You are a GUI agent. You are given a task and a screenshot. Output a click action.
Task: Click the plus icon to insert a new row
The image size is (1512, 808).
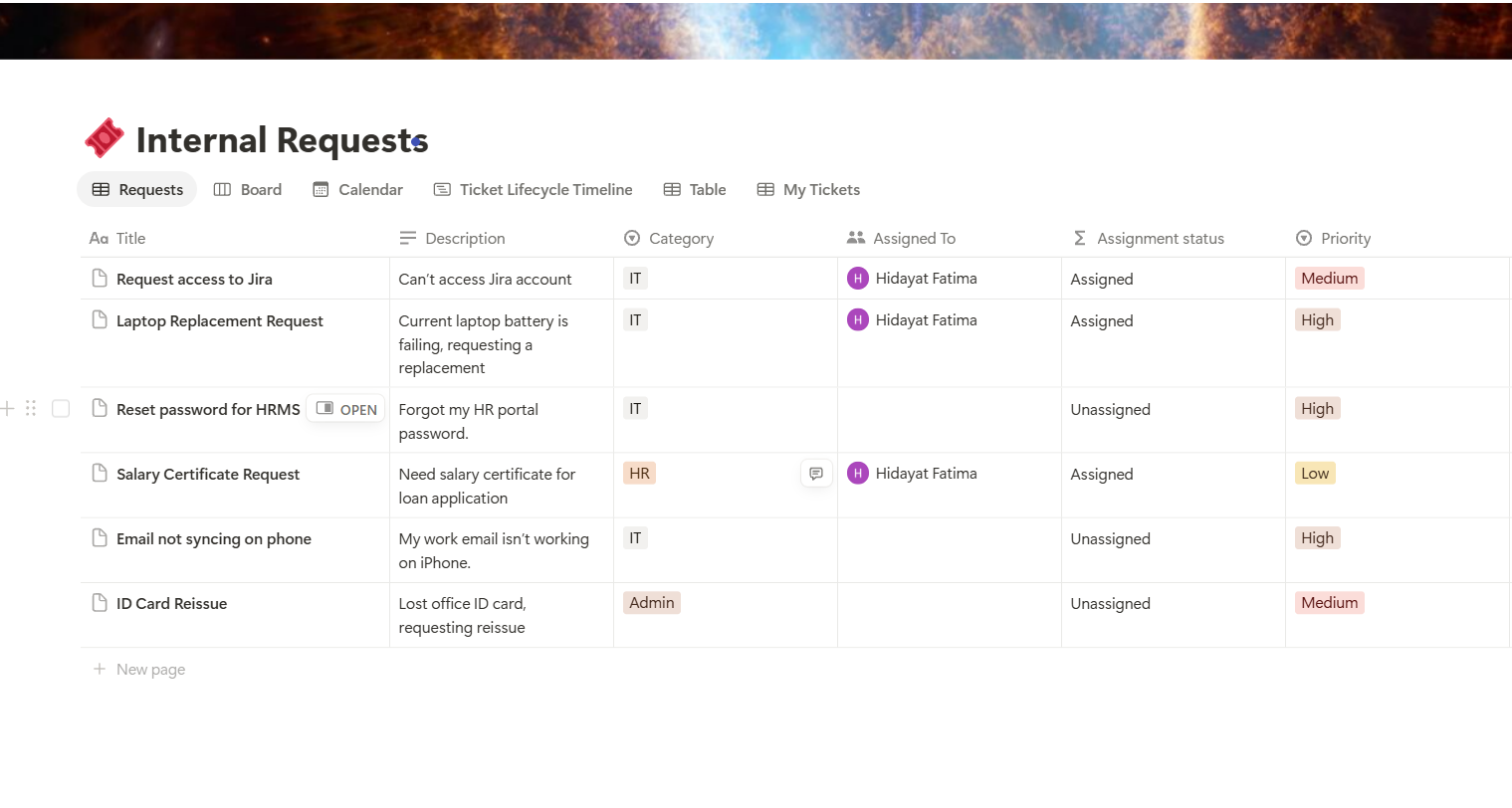(8, 408)
